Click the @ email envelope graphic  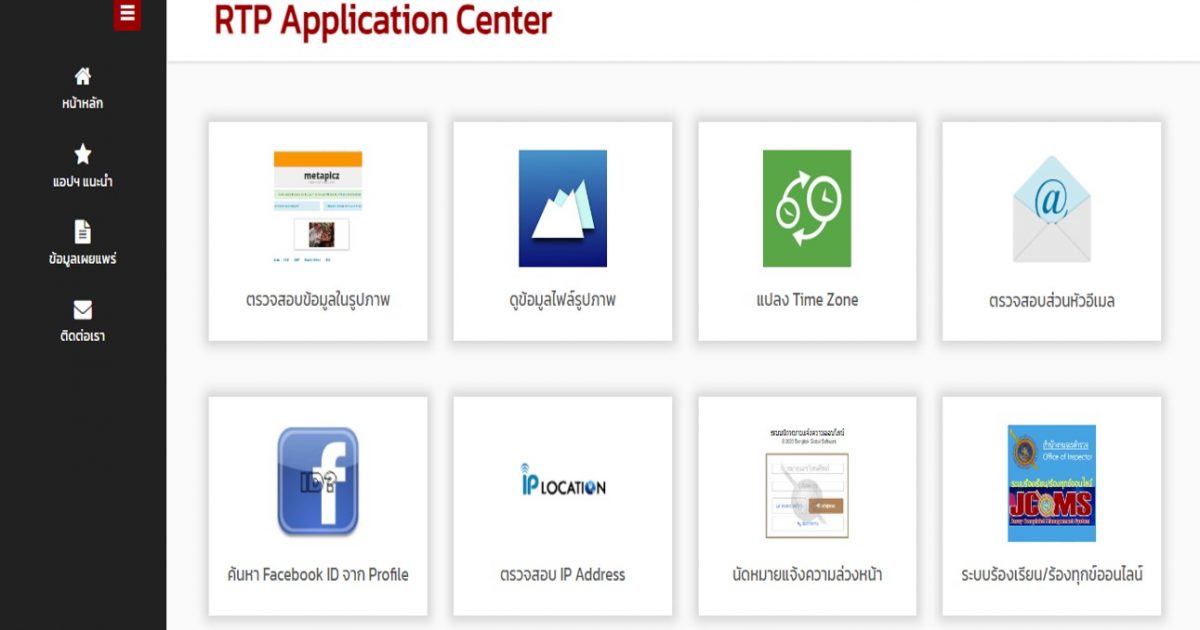[x=1051, y=207]
